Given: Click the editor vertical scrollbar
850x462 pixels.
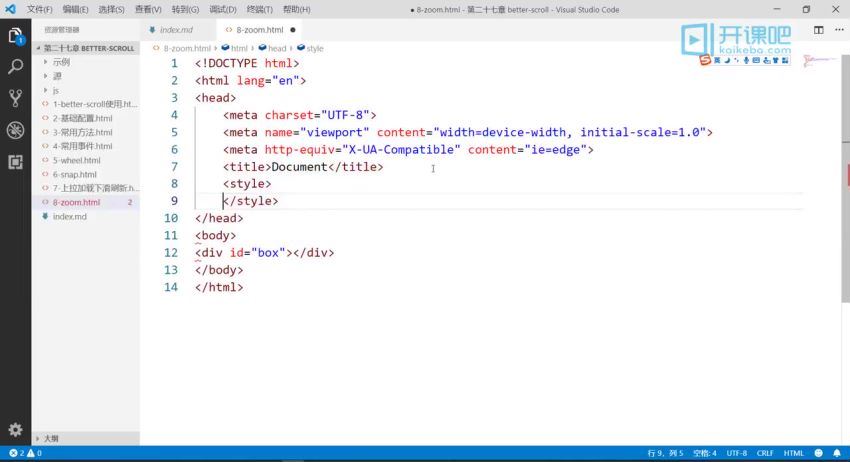Looking at the screenshot, I should tap(845, 179).
